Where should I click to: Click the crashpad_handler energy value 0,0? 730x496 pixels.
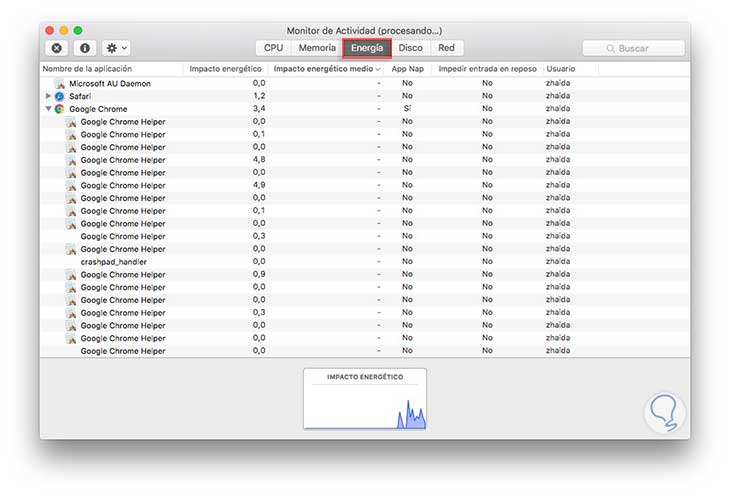259,262
